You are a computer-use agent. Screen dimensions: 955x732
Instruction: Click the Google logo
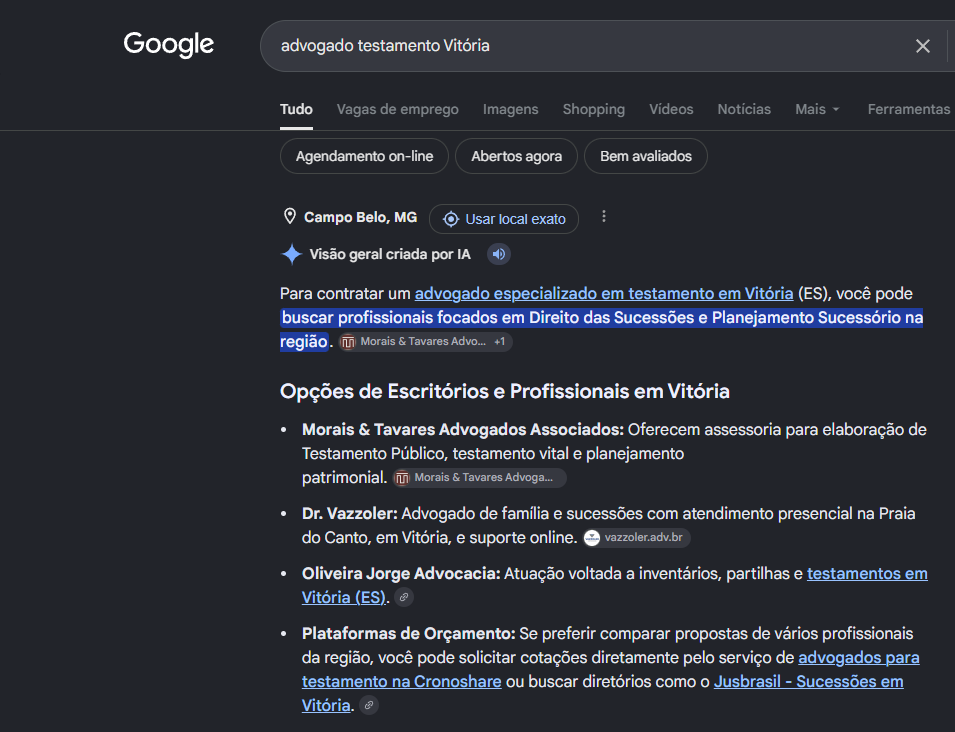point(169,44)
